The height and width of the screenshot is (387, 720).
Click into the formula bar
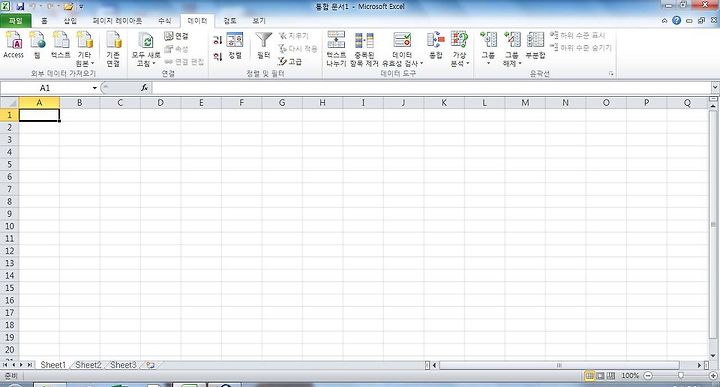click(432, 88)
